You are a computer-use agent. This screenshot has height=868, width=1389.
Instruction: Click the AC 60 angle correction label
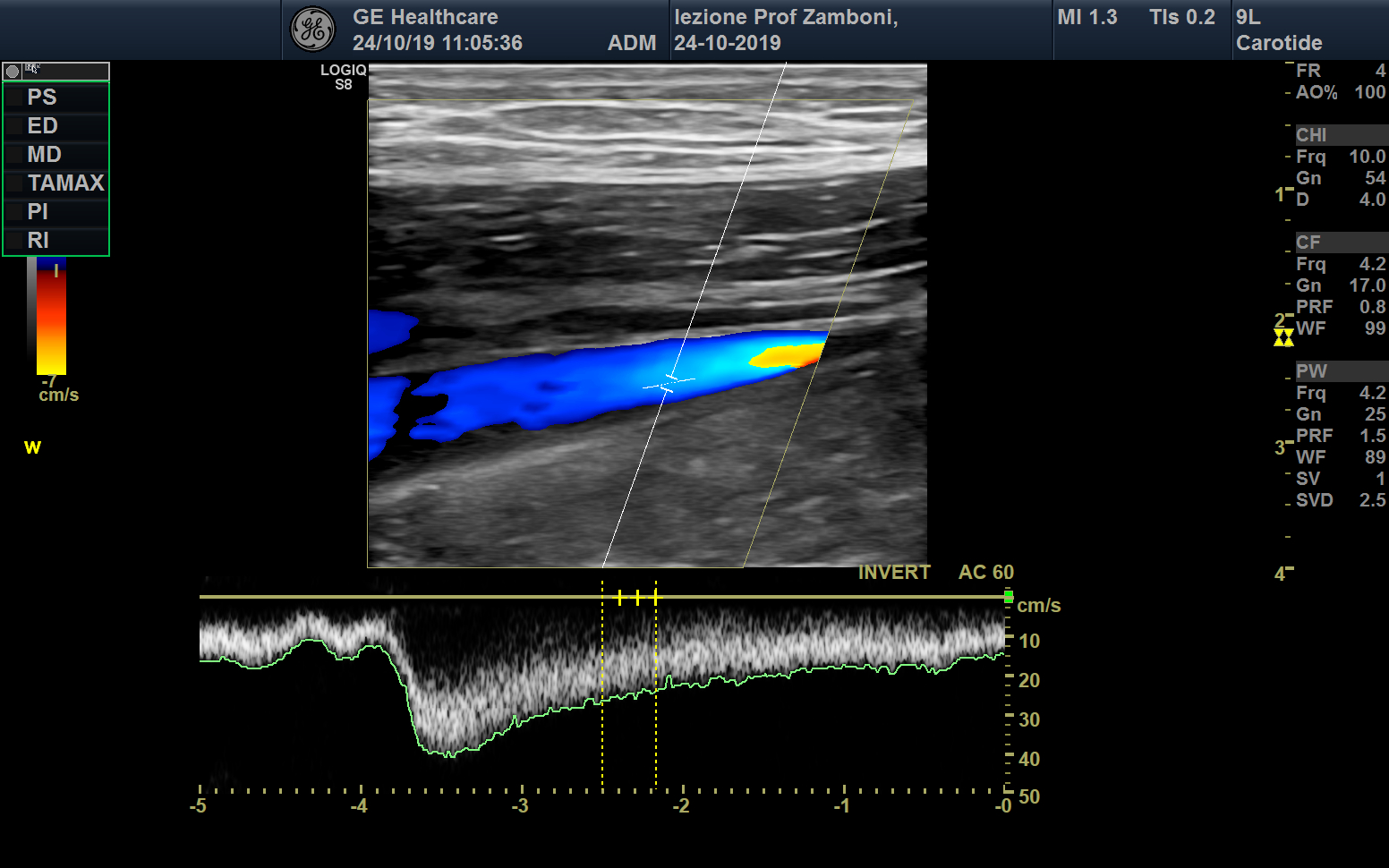point(985,573)
